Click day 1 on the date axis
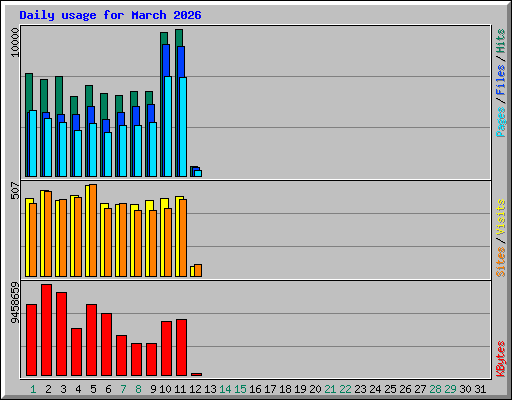 33,389
